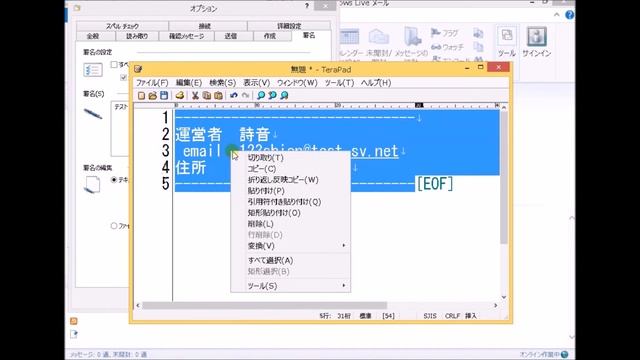Click the SJIS encoding indicator in status bar

pyautogui.click(x=430, y=316)
